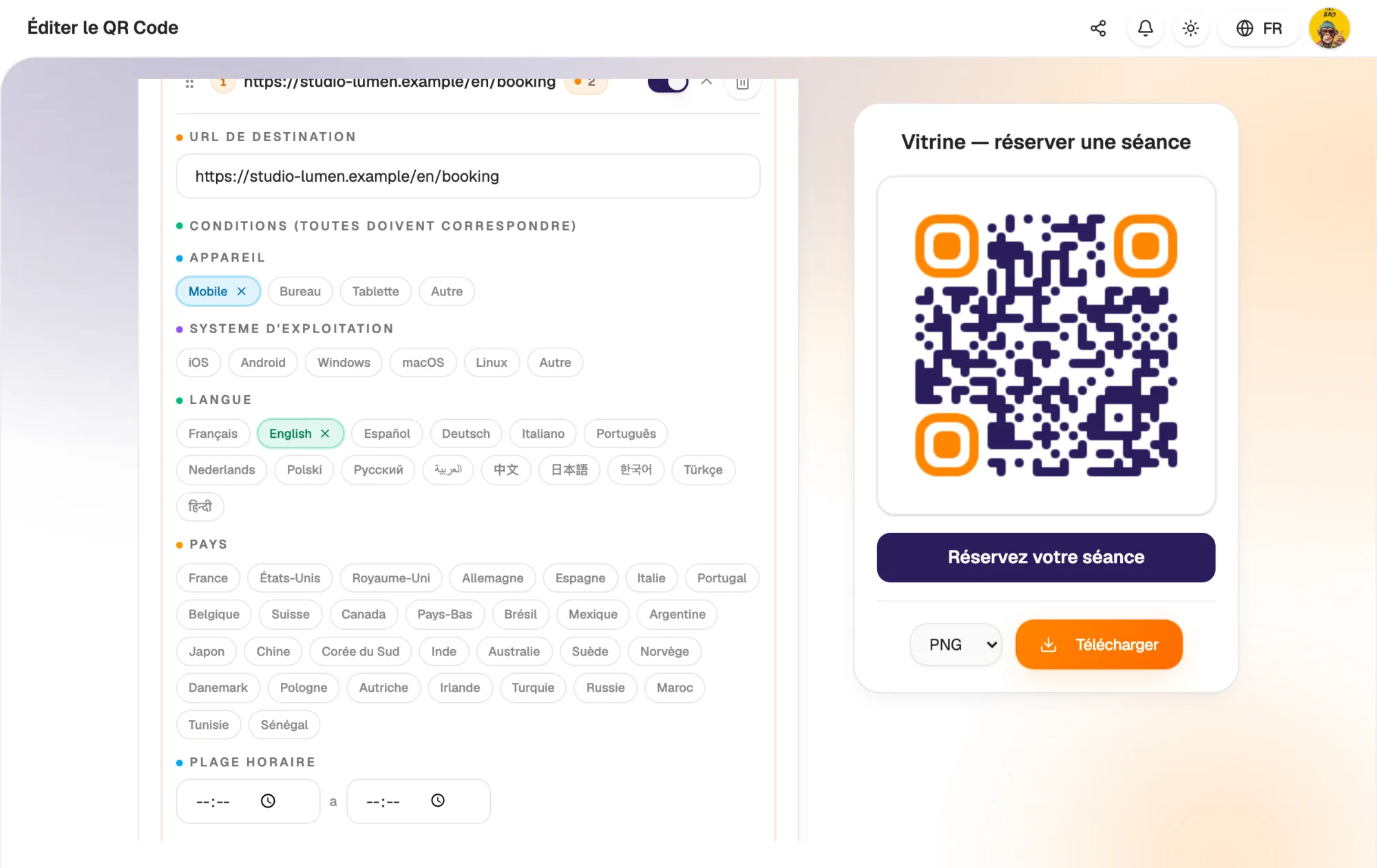
Task: Collapse the rule with chevron arrow
Action: 706,81
